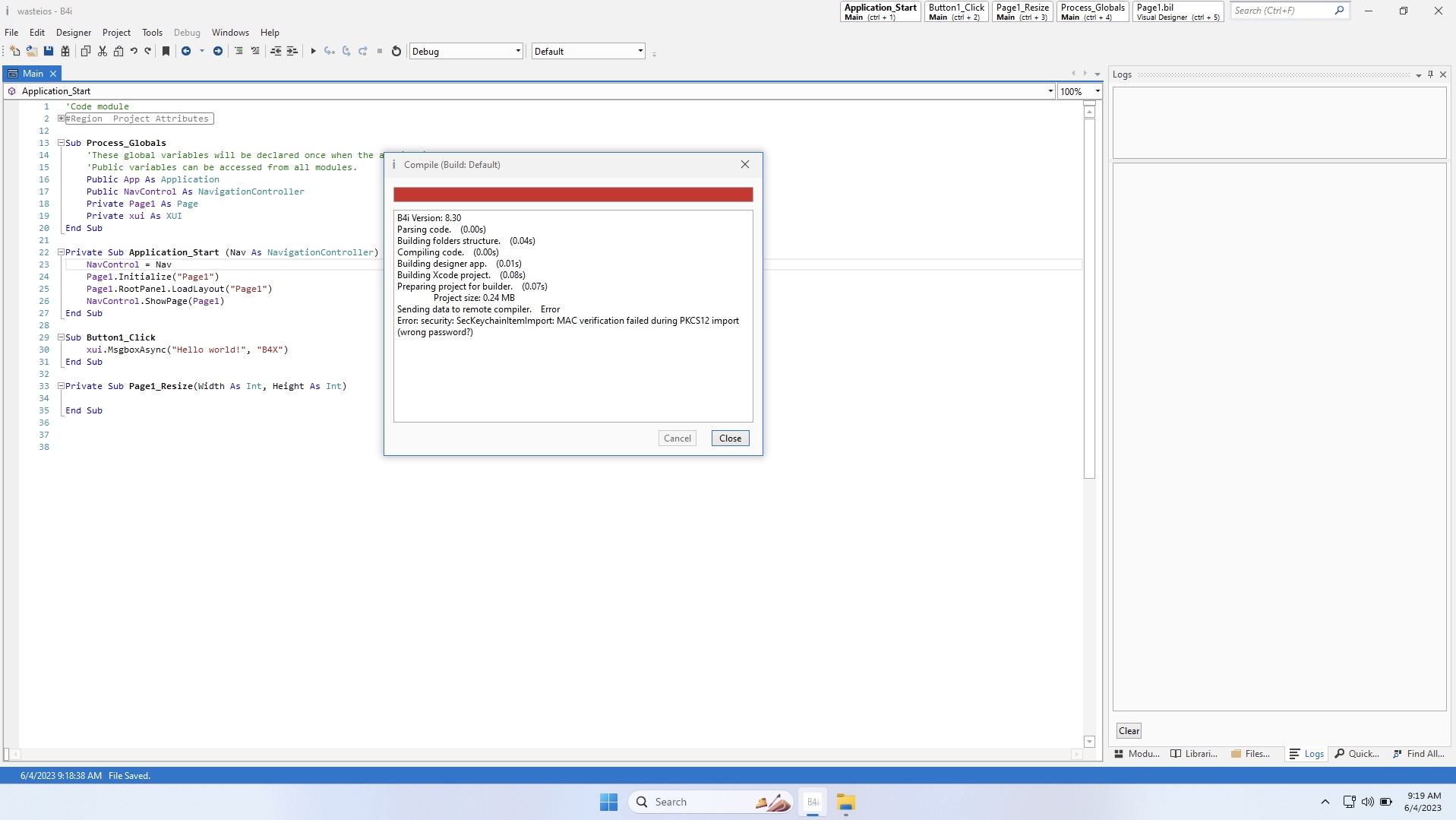This screenshot has width=1456, height=820.
Task: Click the Redo arrow icon
Action: (148, 51)
